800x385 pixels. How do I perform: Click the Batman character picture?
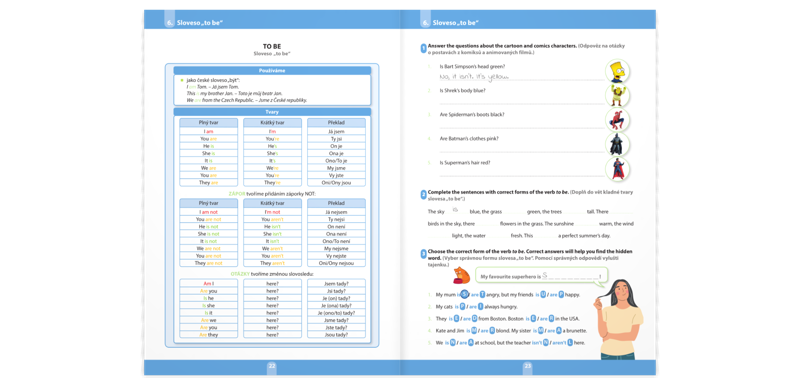pyautogui.click(x=617, y=144)
